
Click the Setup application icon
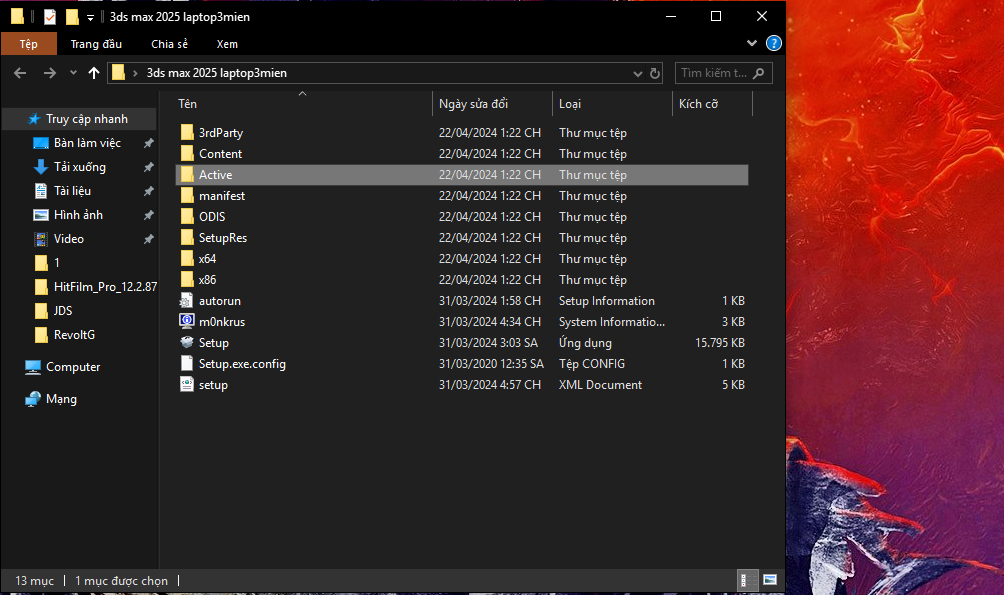tap(187, 343)
